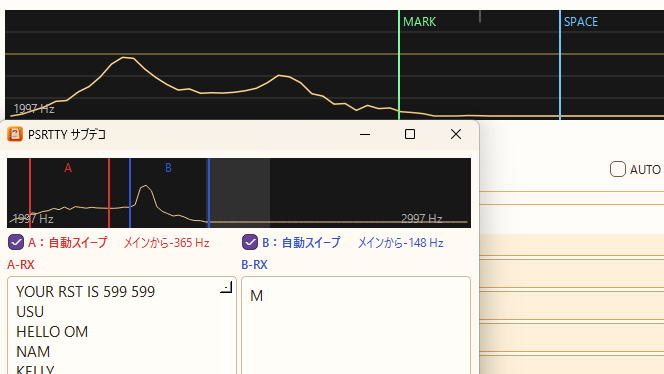
Task: Minimize the PSRTTY サブデコ window
Action: (365, 134)
